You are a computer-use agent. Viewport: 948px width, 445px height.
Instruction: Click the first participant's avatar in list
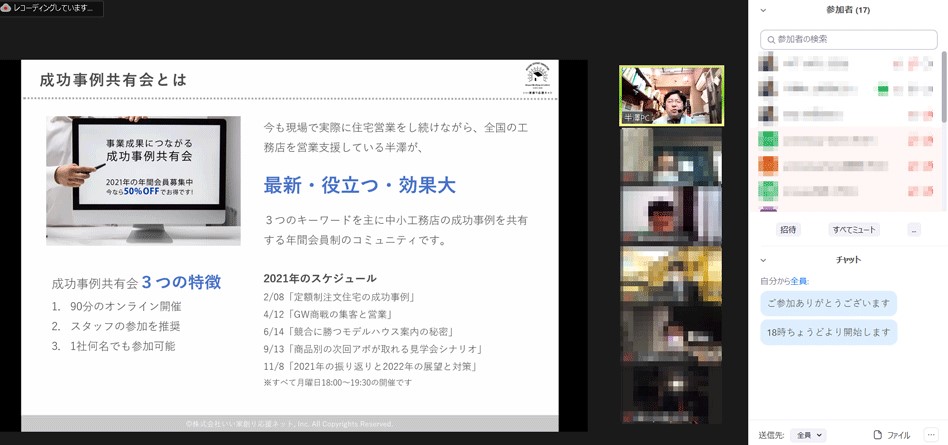tap(767, 64)
